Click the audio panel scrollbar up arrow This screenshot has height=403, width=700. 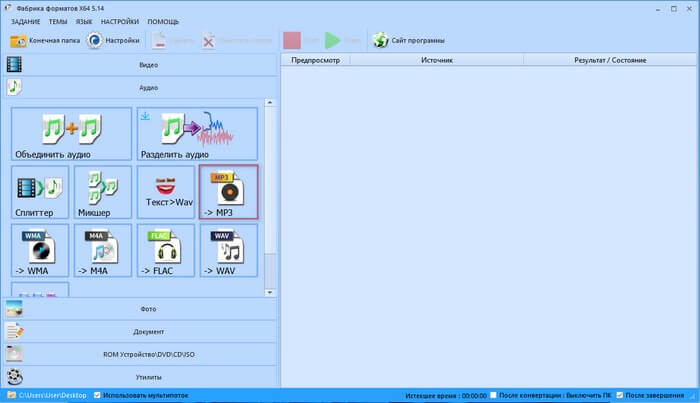pyautogui.click(x=269, y=103)
